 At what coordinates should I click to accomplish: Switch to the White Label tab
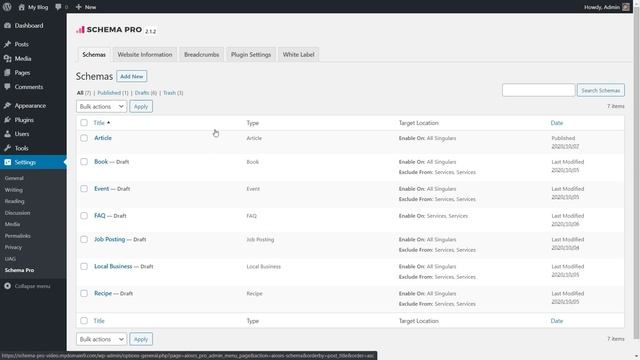(298, 54)
